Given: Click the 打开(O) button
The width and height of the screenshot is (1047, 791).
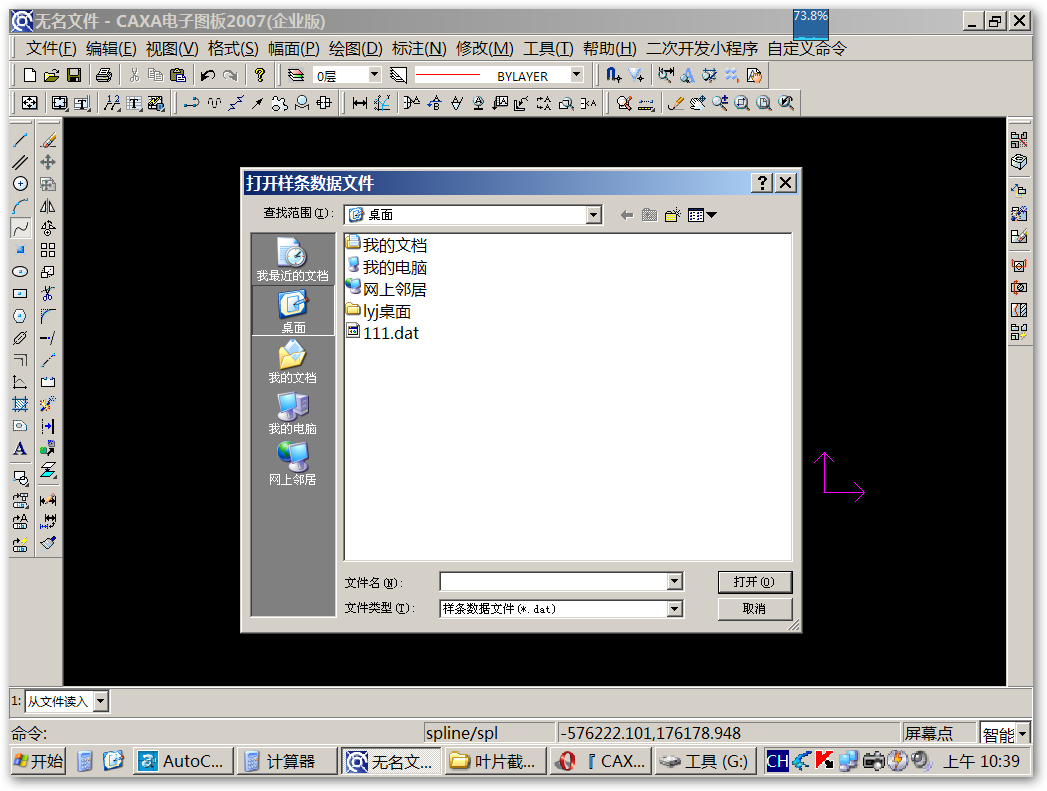Looking at the screenshot, I should pyautogui.click(x=755, y=582).
